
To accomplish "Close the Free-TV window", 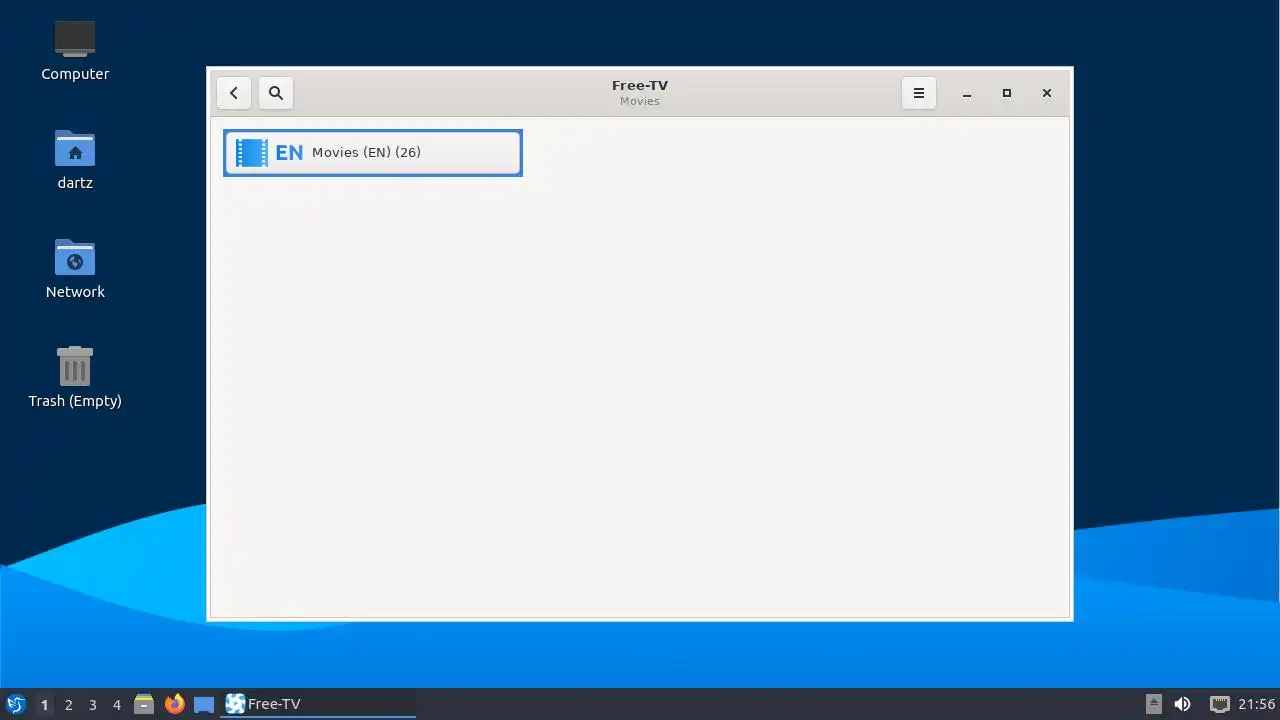I will click(x=1047, y=93).
